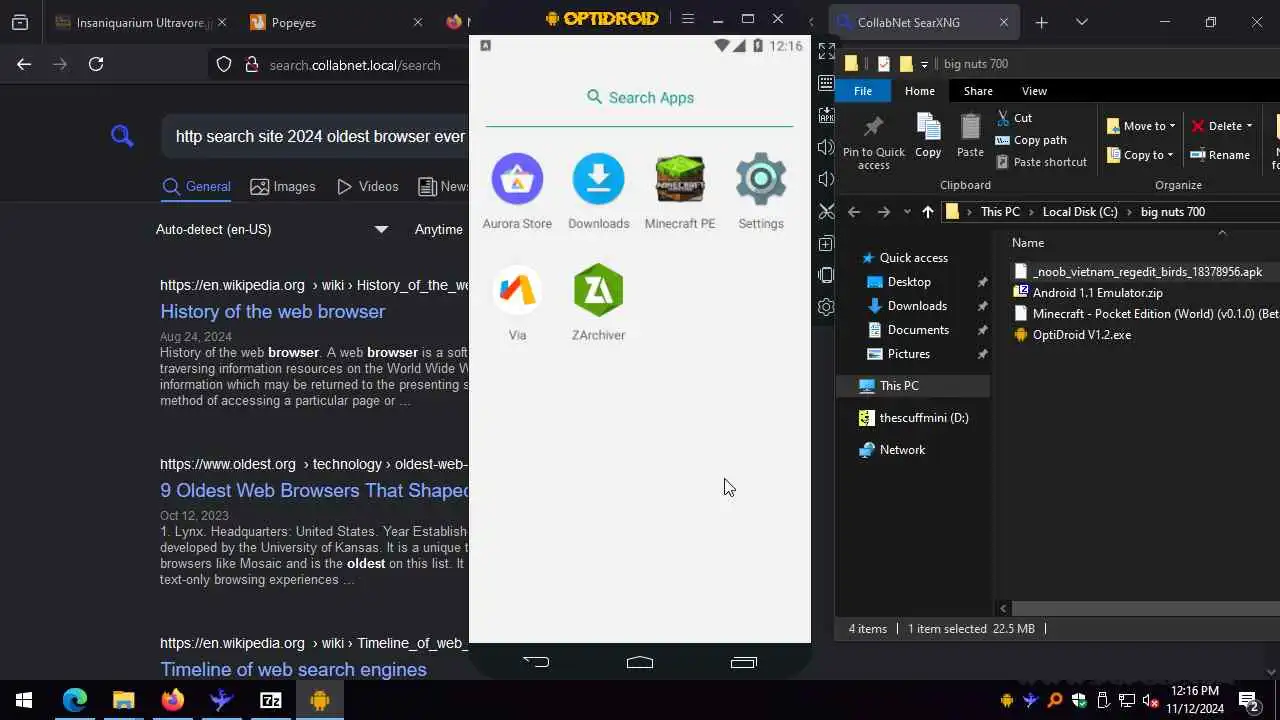Select thescuffmini (D:) drive
Image resolution: width=1280 pixels, height=720 pixels.
click(914, 418)
